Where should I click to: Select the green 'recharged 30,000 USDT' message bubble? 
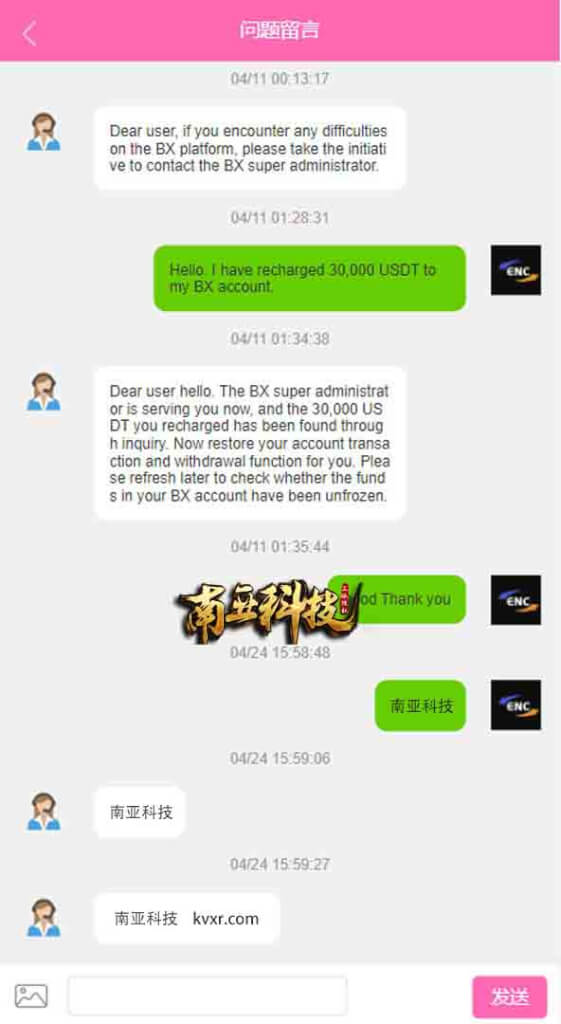tap(310, 278)
